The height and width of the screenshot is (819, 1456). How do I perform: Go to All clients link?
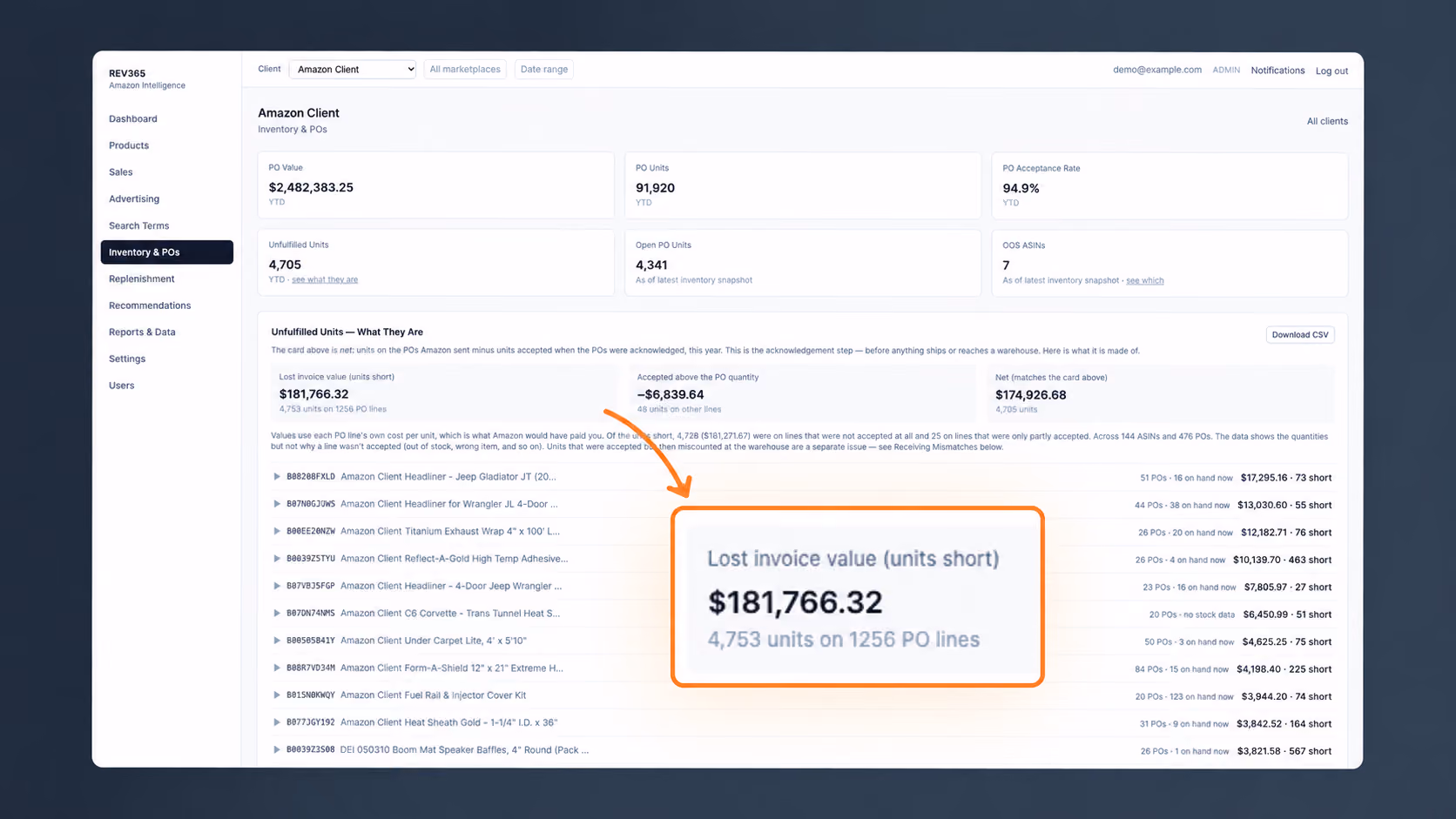tap(1327, 121)
